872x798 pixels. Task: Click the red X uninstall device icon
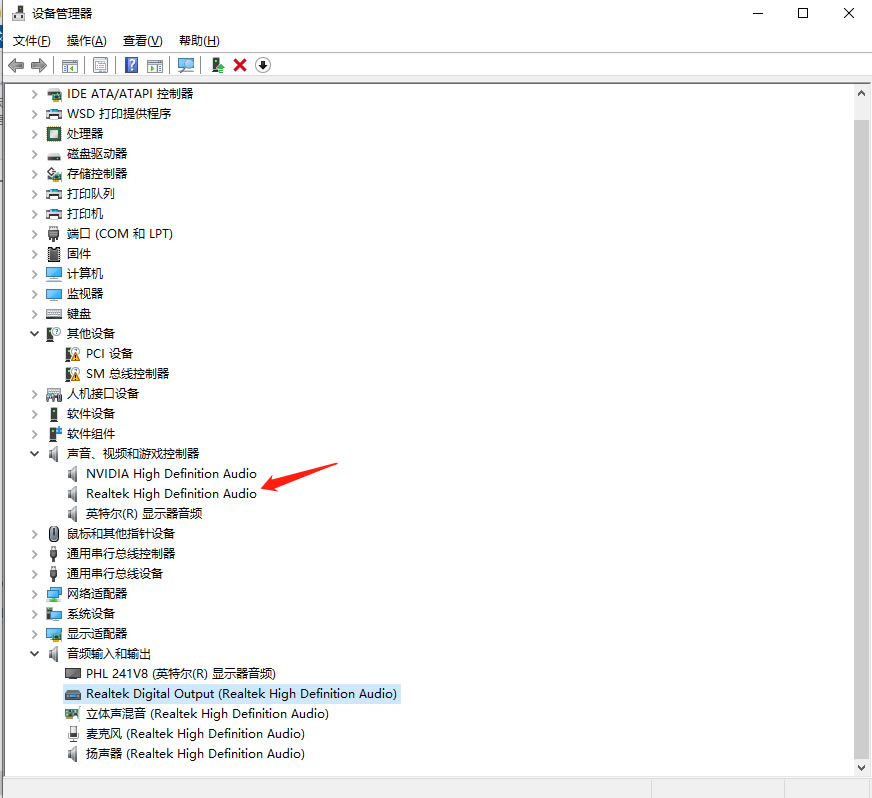coord(240,65)
